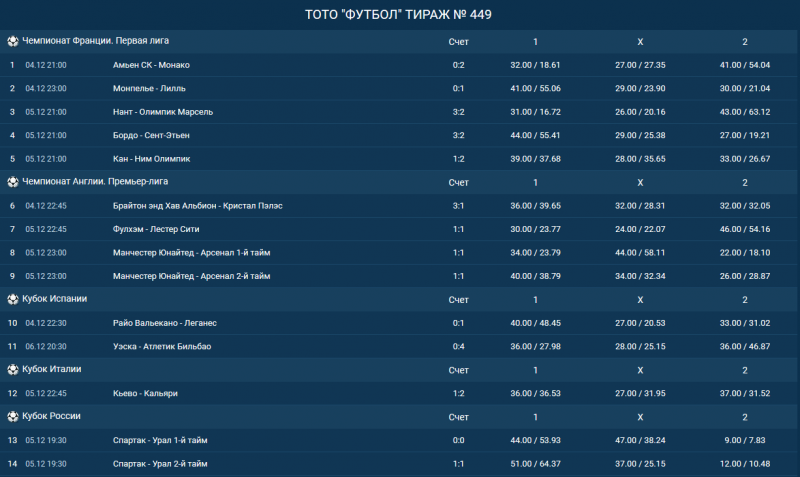Select the match Нант - Олимпик Марсель

click(163, 112)
